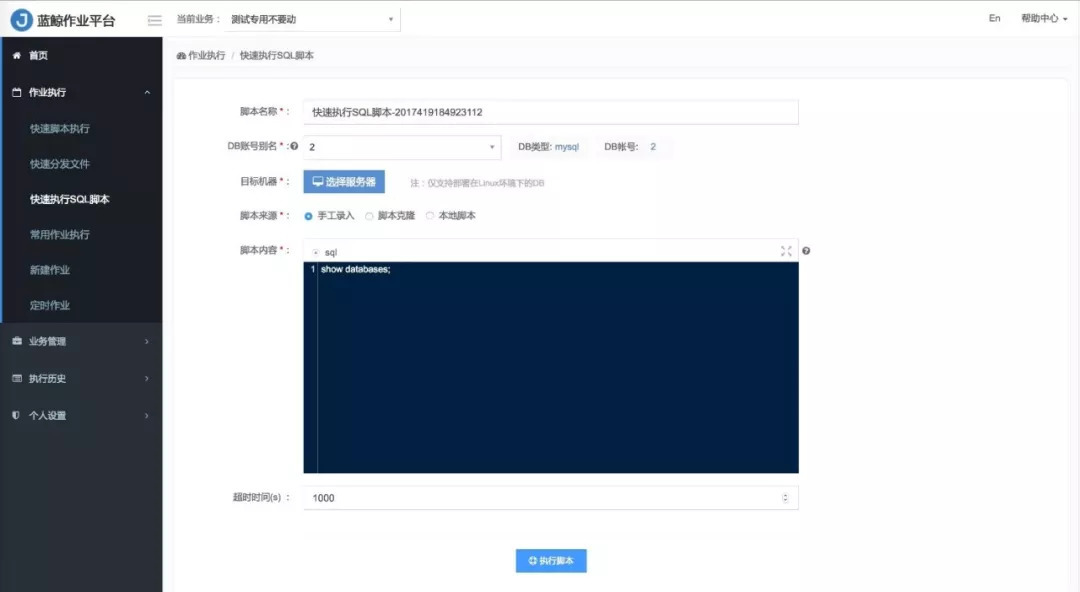Open the DB账号别名 dropdown

402,147
